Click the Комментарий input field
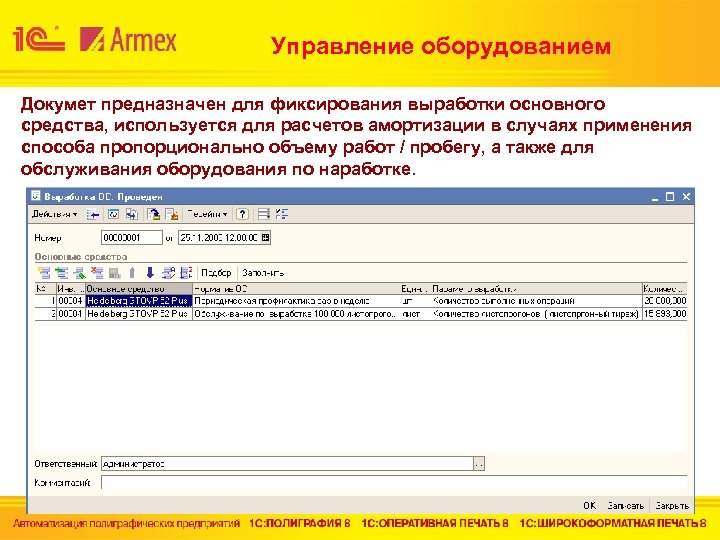The image size is (720, 540). [x=394, y=483]
